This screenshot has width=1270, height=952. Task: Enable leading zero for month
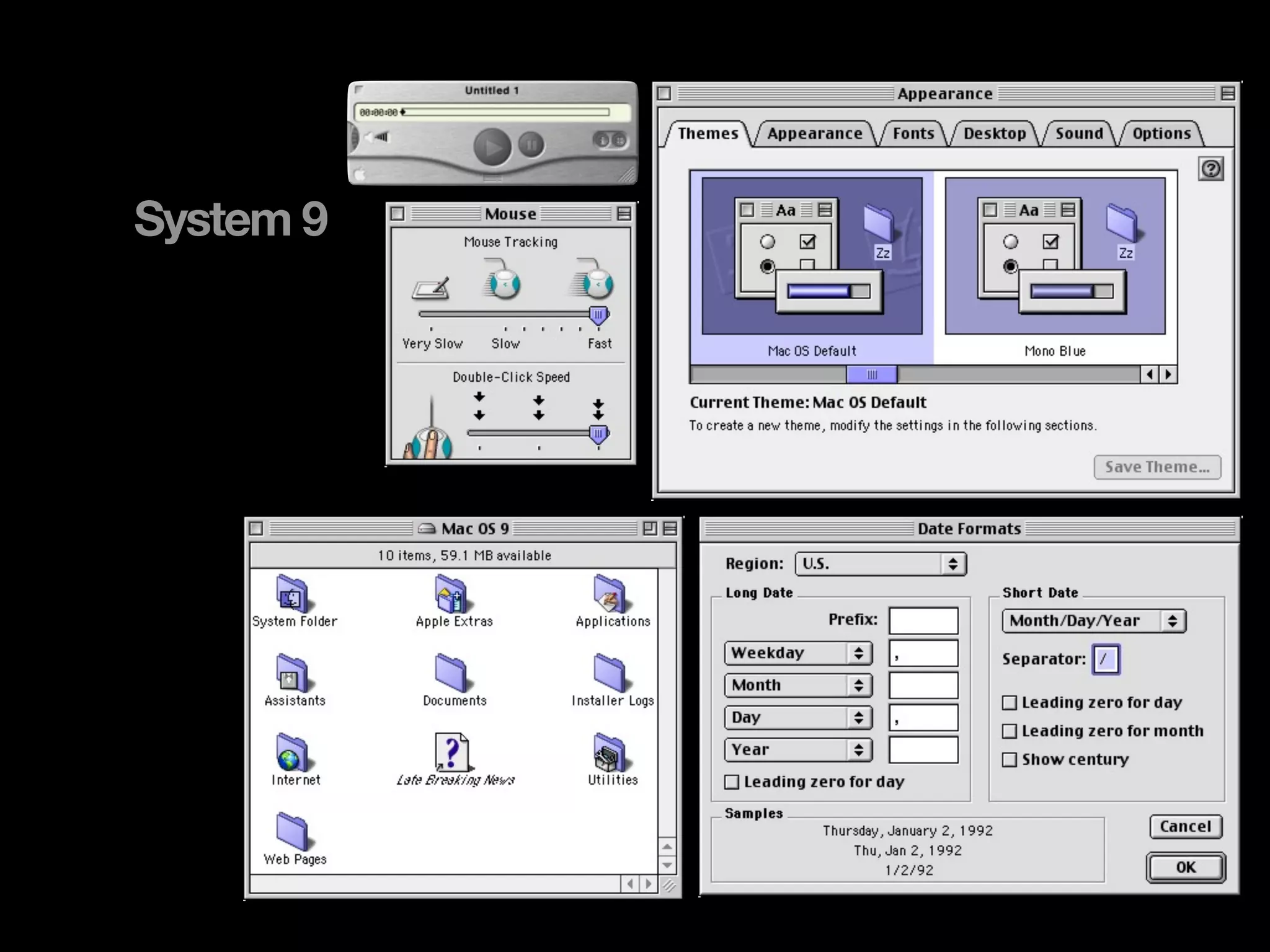pyautogui.click(x=1010, y=731)
